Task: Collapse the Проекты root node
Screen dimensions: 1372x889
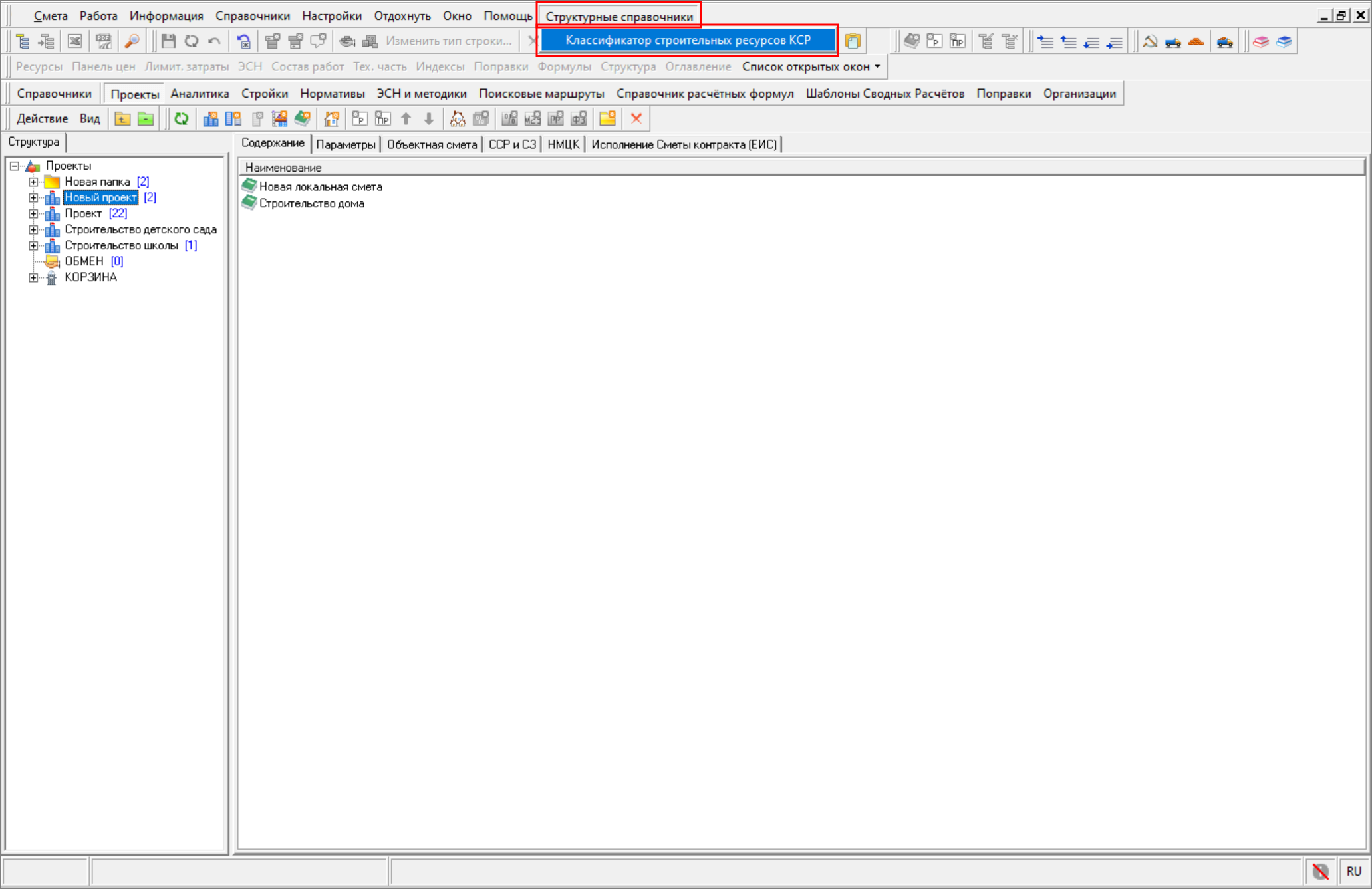Action: 15,166
